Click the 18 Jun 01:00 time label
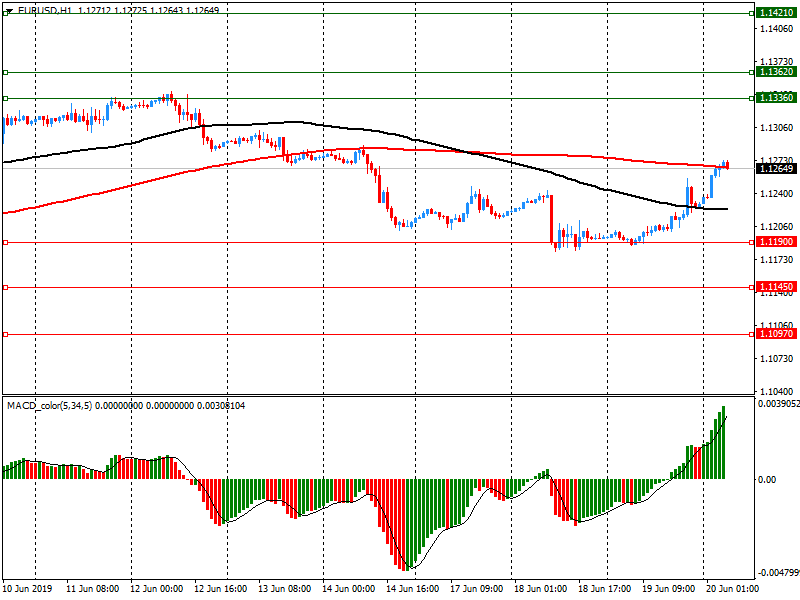Viewport: 800px width, 600px height. [540, 588]
